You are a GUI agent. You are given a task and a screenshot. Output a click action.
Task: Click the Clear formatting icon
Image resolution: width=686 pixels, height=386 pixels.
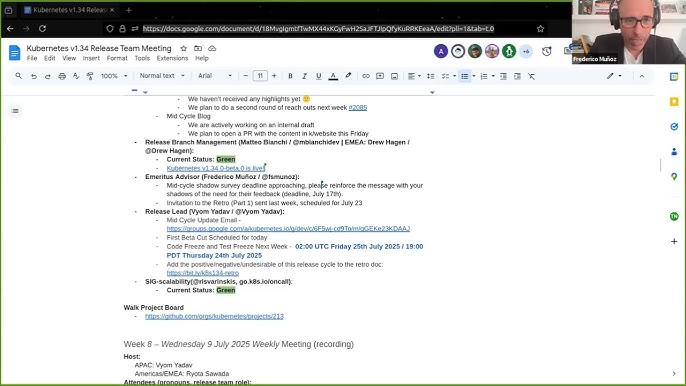coord(531,76)
